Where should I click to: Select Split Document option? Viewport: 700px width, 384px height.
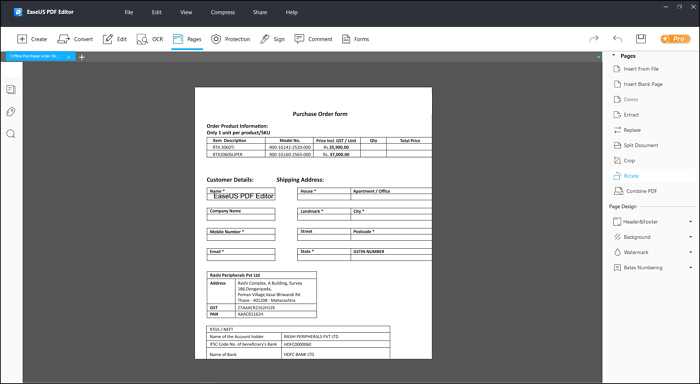coord(636,145)
